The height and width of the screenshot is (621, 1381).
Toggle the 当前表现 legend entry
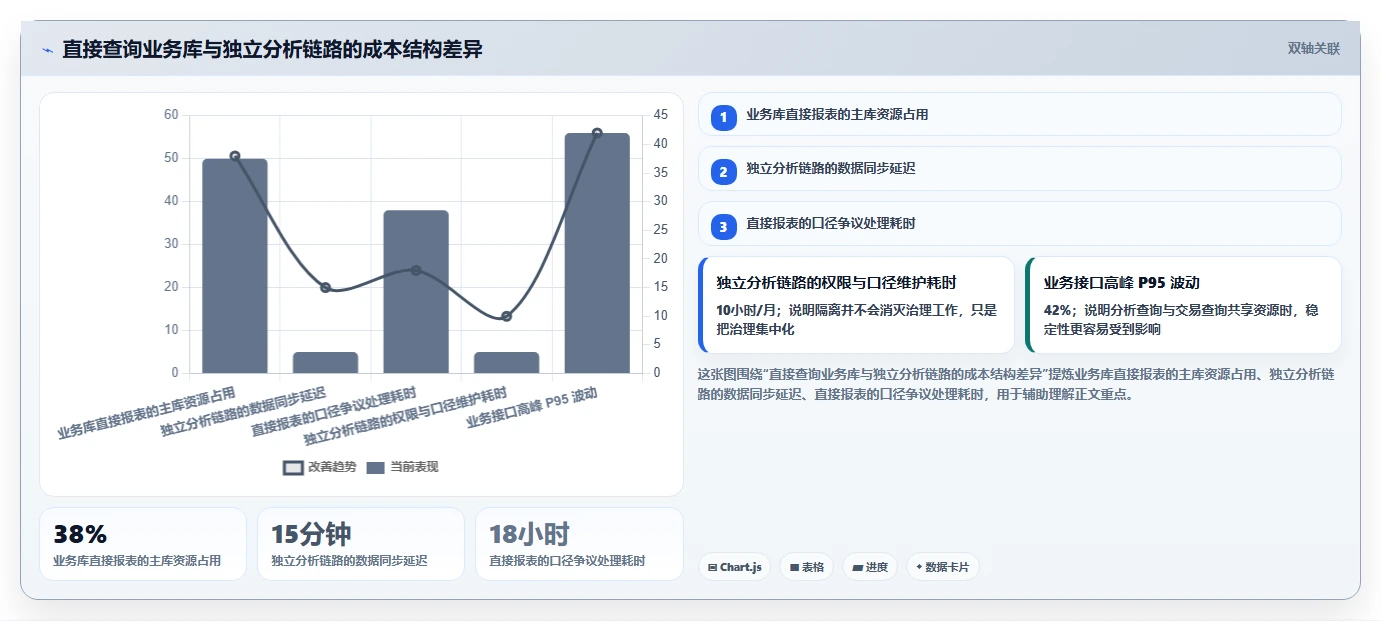pos(403,467)
